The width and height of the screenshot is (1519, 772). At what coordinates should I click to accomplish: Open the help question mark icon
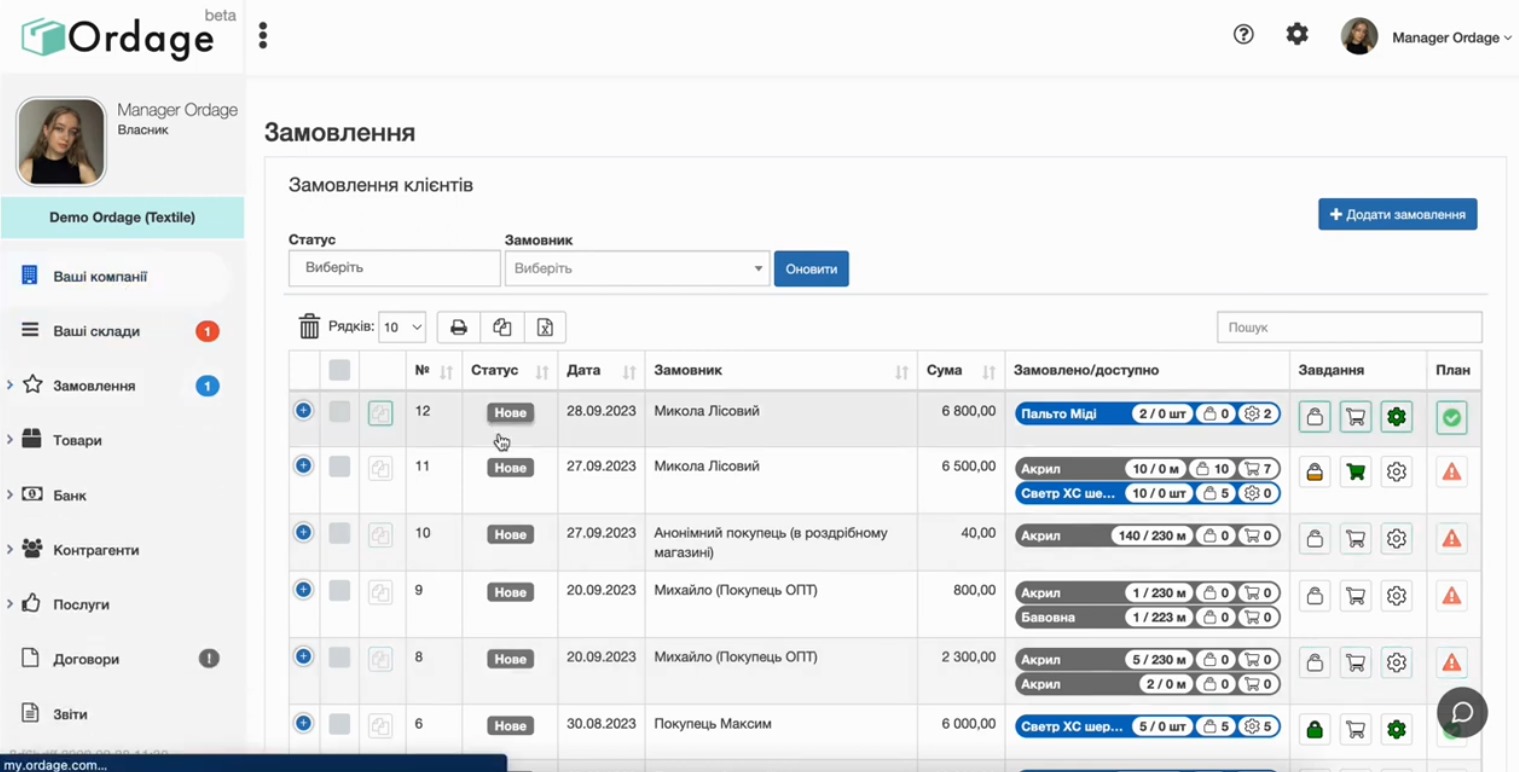(x=1243, y=35)
